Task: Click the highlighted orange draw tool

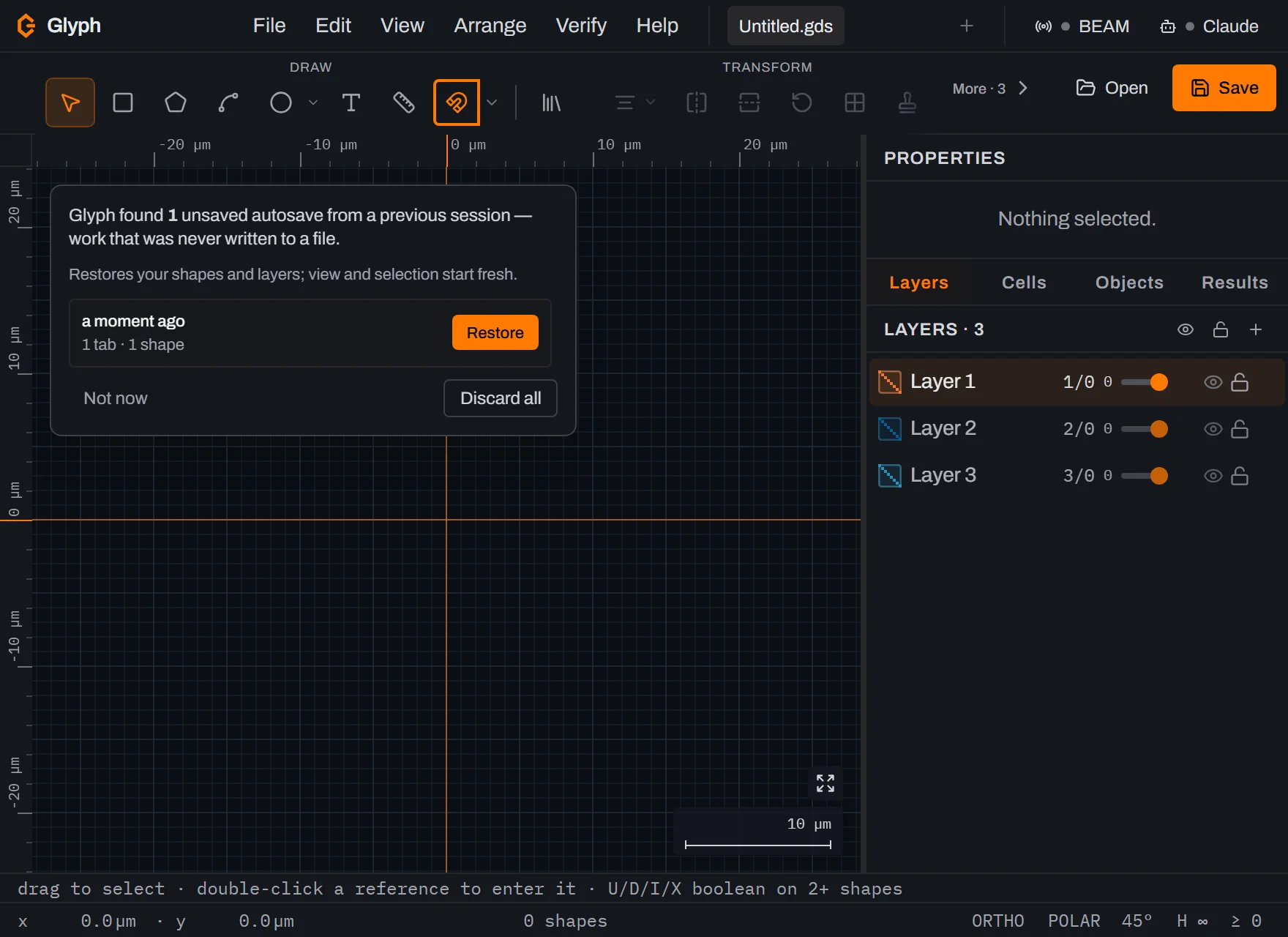Action: coord(457,102)
